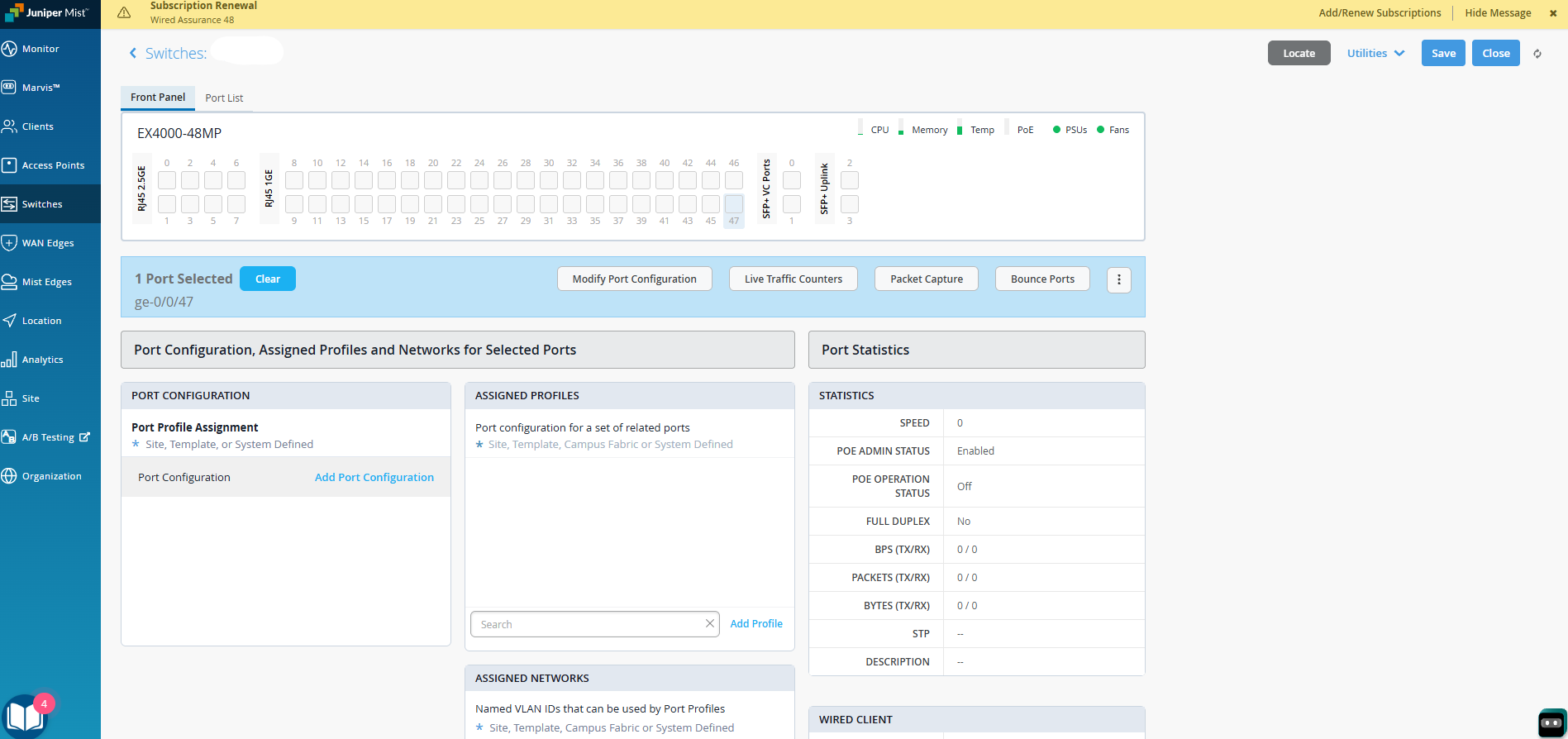1568x739 pixels.
Task: Save the switch configuration
Action: coord(1444,53)
